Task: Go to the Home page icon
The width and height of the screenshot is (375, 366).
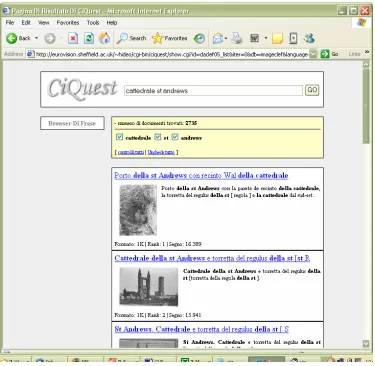Action: pos(104,38)
